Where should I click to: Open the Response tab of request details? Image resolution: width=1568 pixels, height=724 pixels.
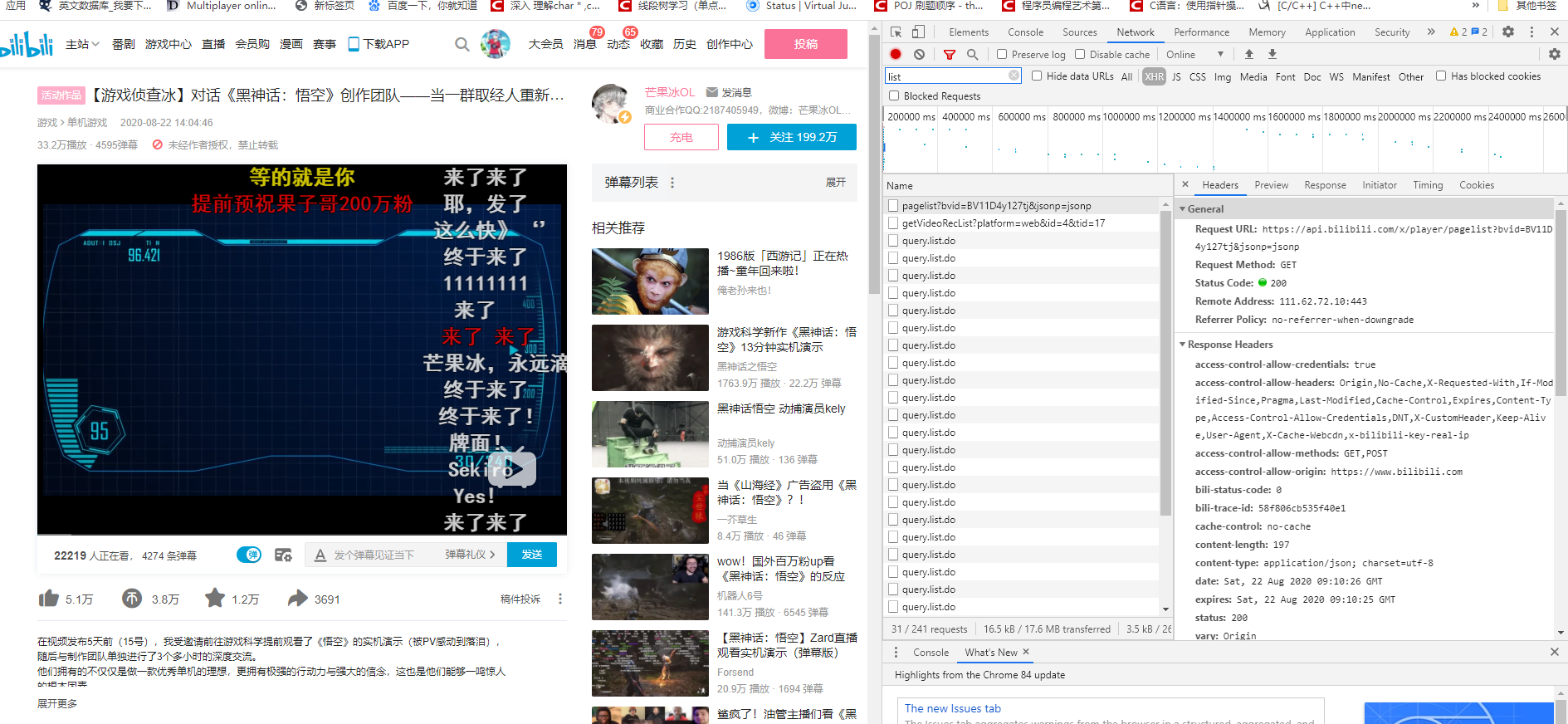click(x=1325, y=184)
